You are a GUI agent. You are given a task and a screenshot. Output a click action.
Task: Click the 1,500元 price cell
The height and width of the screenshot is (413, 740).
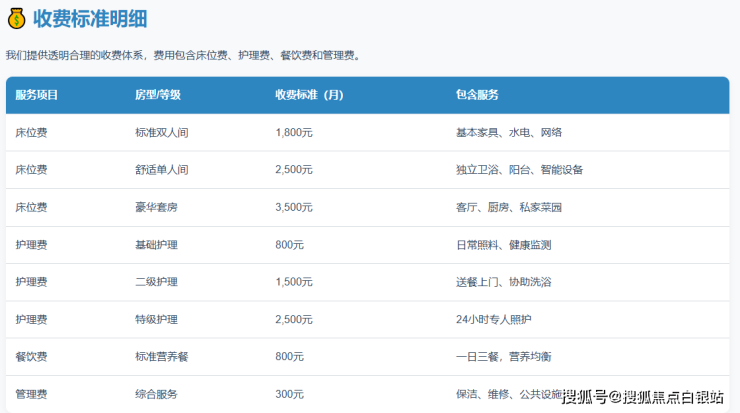pyautogui.click(x=294, y=282)
